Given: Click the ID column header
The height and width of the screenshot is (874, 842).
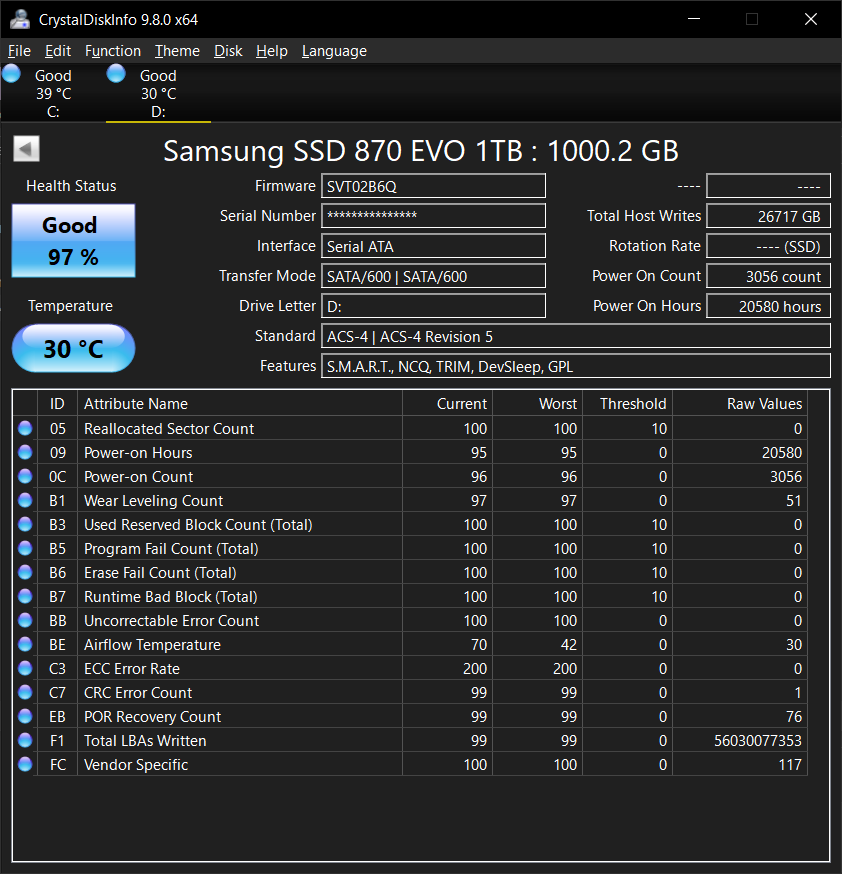Looking at the screenshot, I should (x=57, y=404).
